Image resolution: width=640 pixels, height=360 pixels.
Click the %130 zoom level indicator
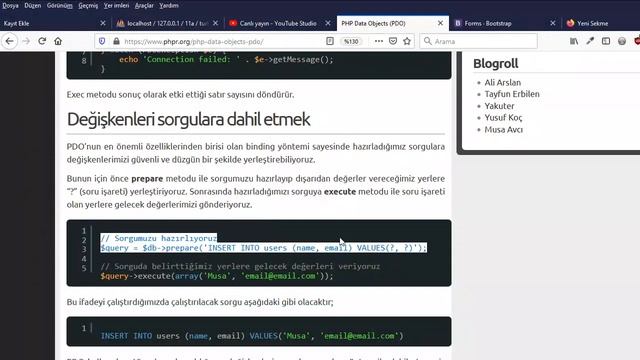[x=351, y=41]
